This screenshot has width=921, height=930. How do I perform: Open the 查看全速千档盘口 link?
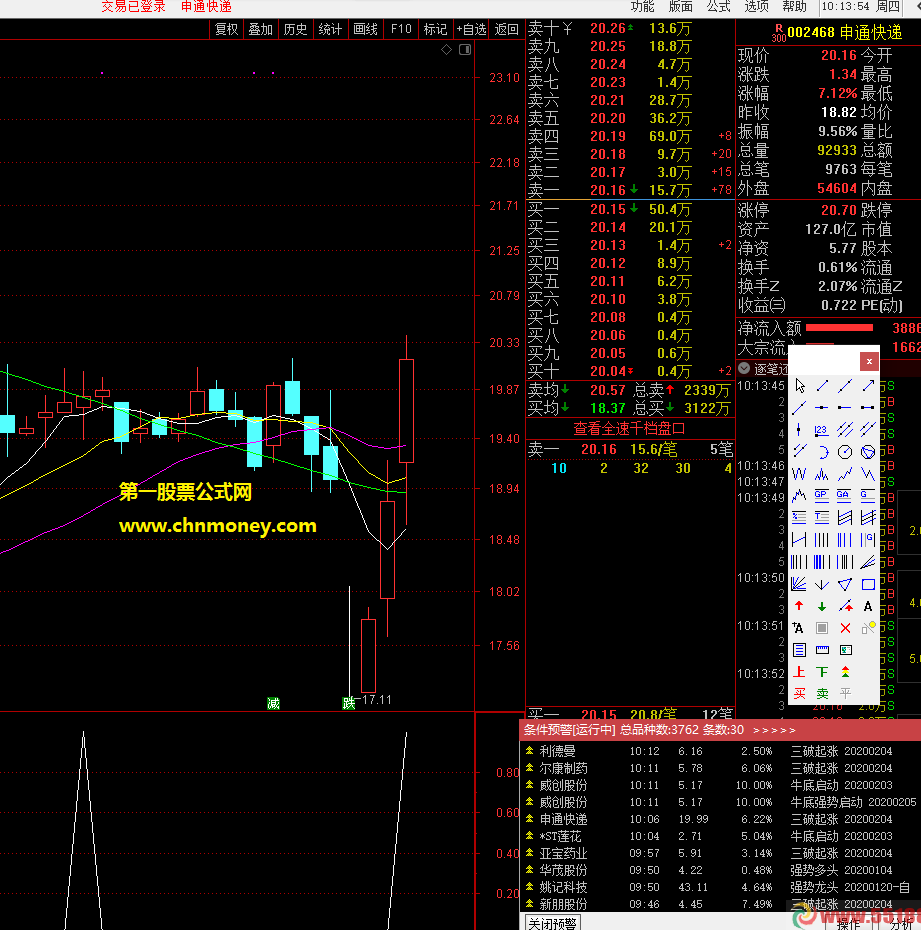[x=629, y=429]
